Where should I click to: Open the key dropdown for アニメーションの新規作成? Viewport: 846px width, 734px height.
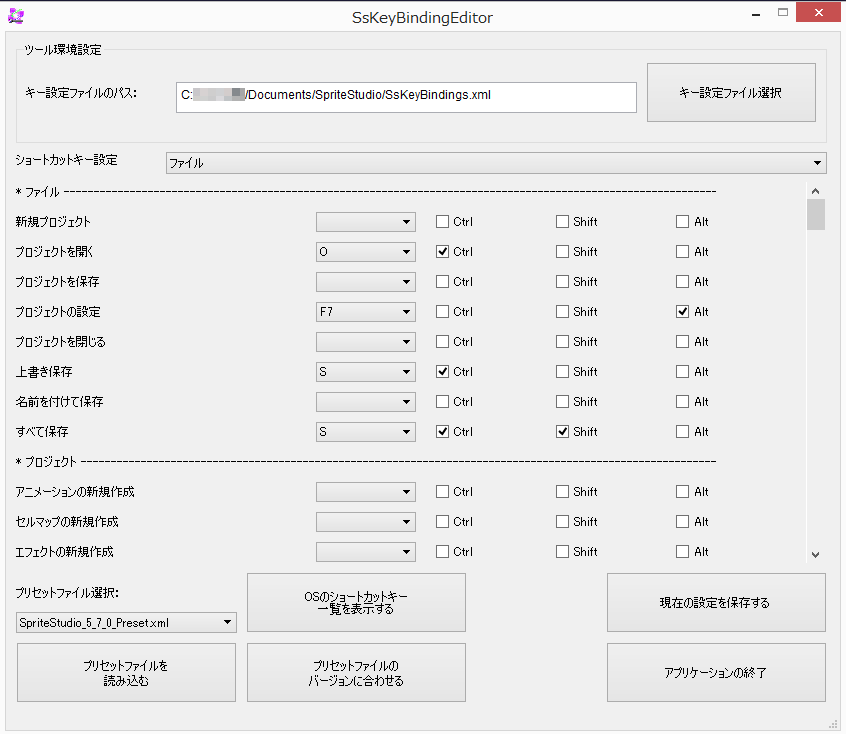tap(366, 492)
